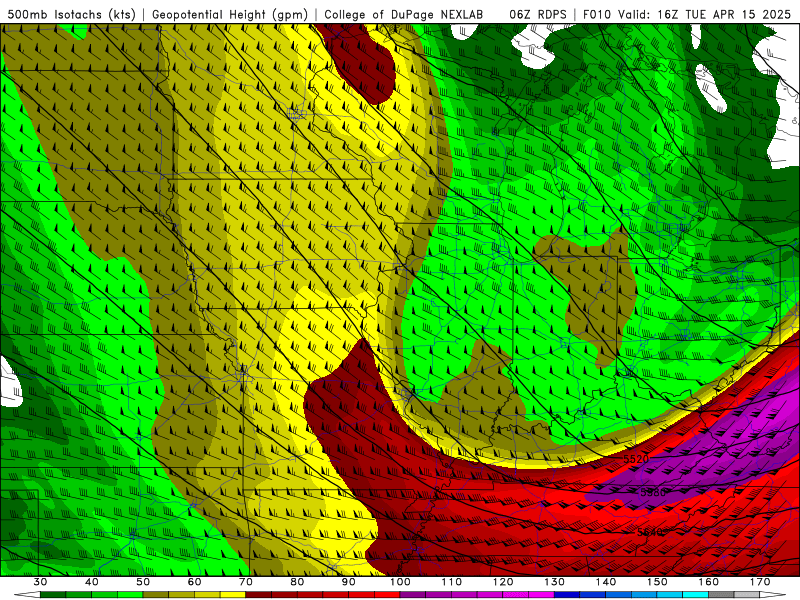
Task: Click the 90 value on the color scale
Action: point(348,582)
